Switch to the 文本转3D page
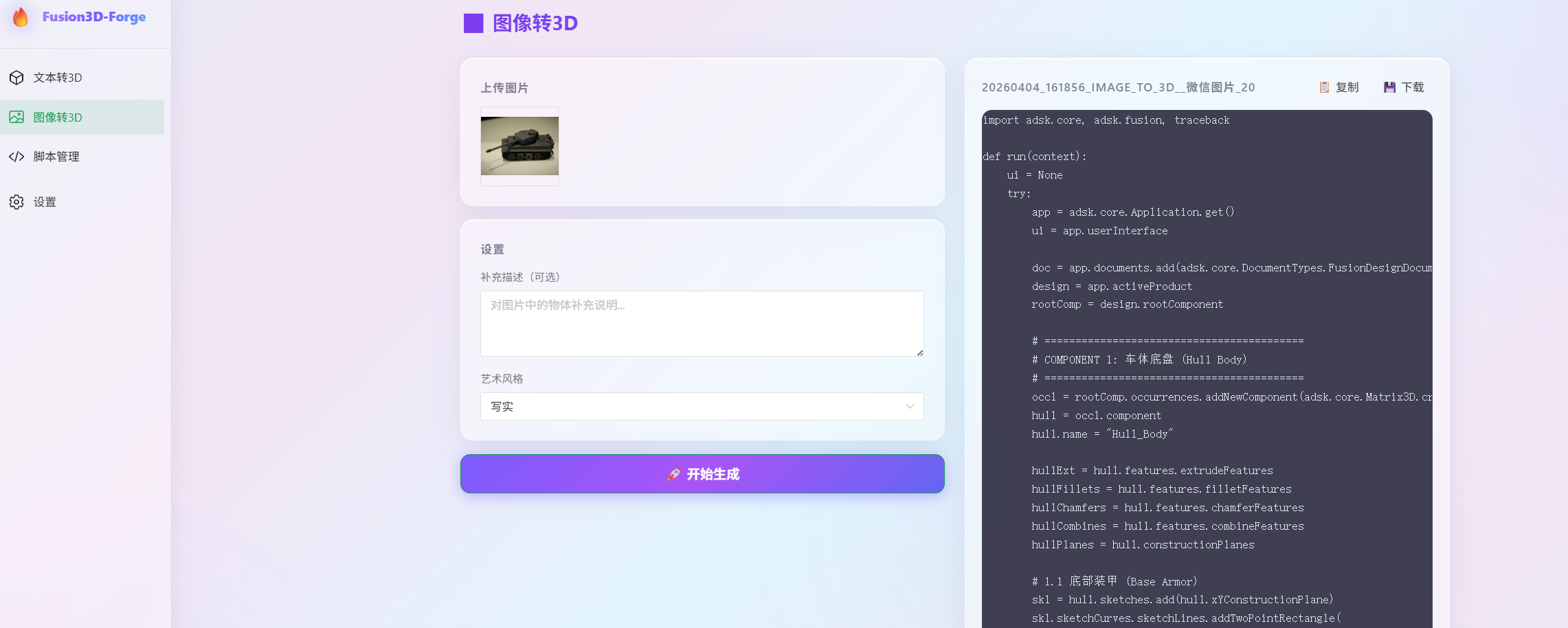The height and width of the screenshot is (628, 1568). point(58,78)
